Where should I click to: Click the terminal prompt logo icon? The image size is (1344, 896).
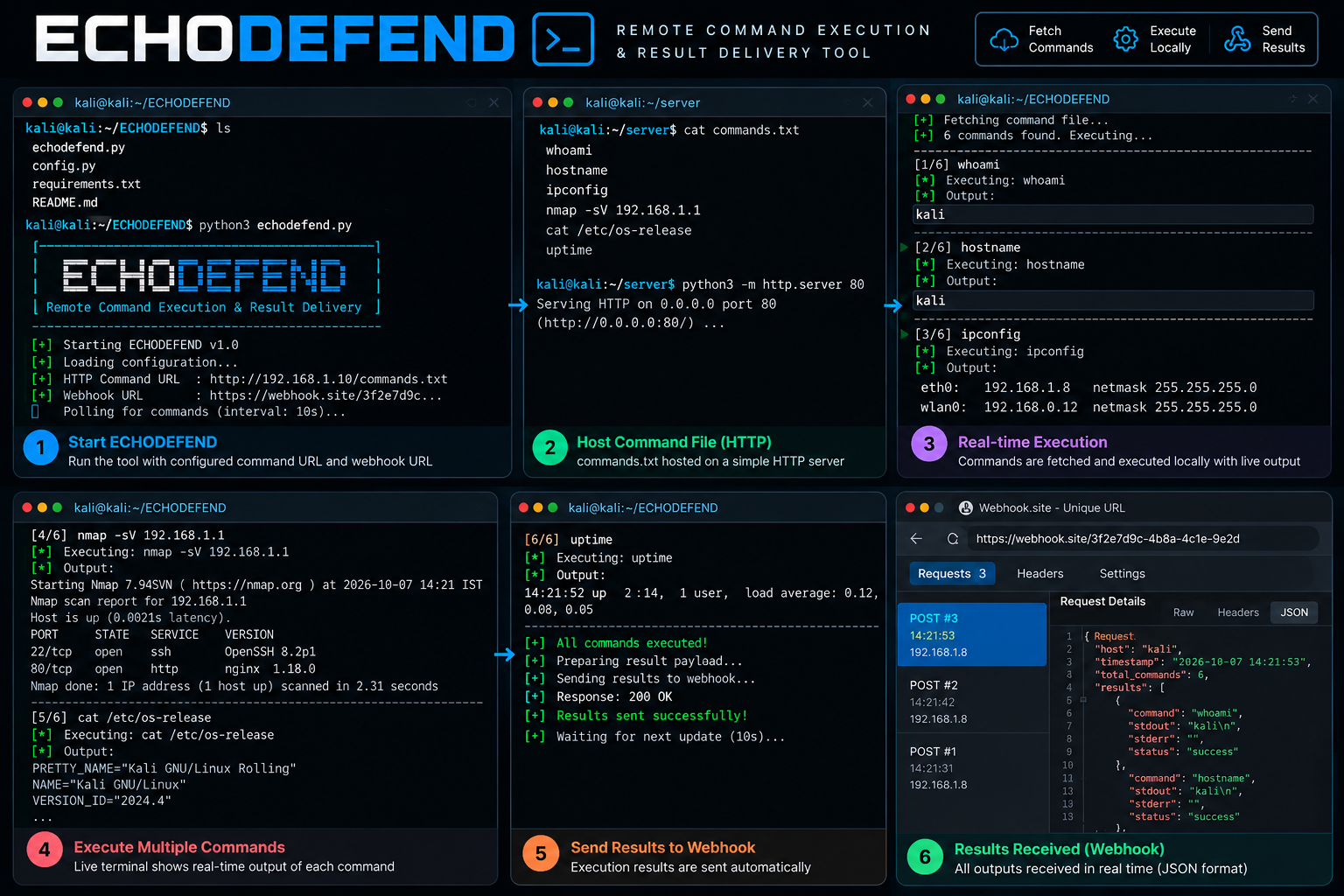click(x=563, y=39)
